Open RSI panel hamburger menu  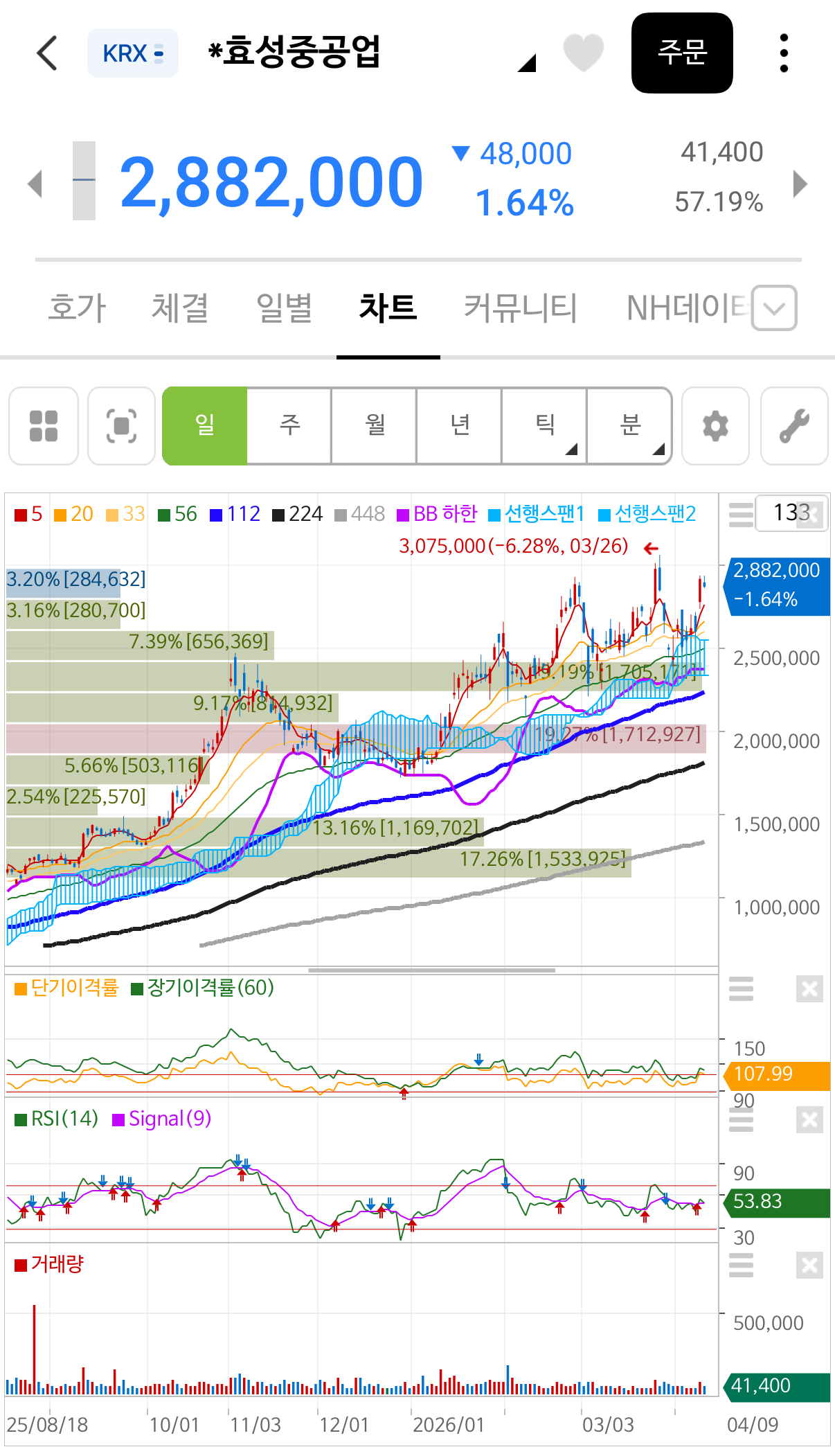click(741, 1120)
